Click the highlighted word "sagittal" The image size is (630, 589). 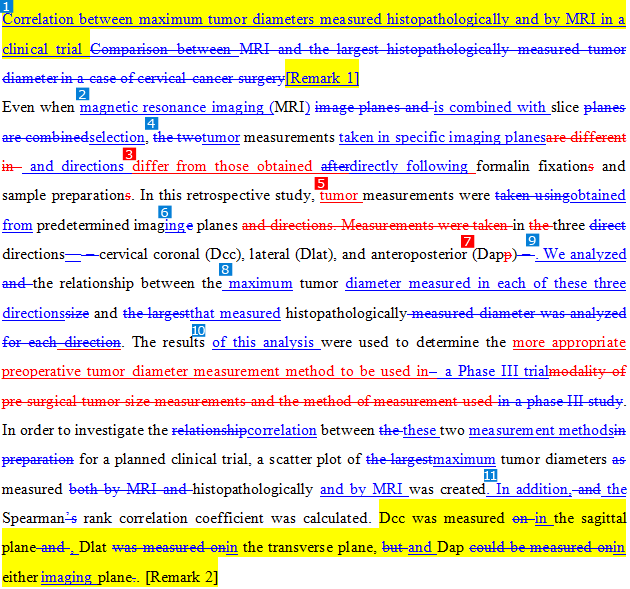pyautogui.click(x=603, y=518)
